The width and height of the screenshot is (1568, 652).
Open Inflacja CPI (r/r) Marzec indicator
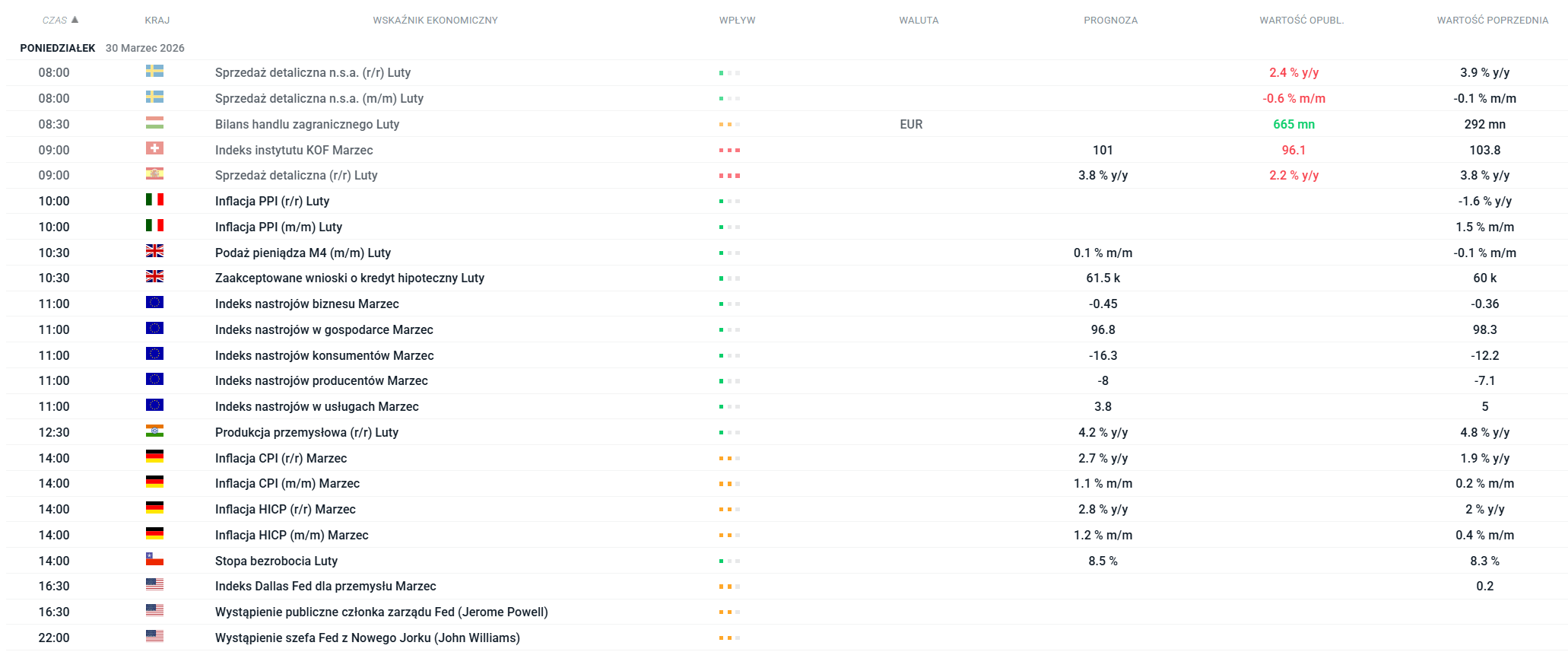click(281, 458)
